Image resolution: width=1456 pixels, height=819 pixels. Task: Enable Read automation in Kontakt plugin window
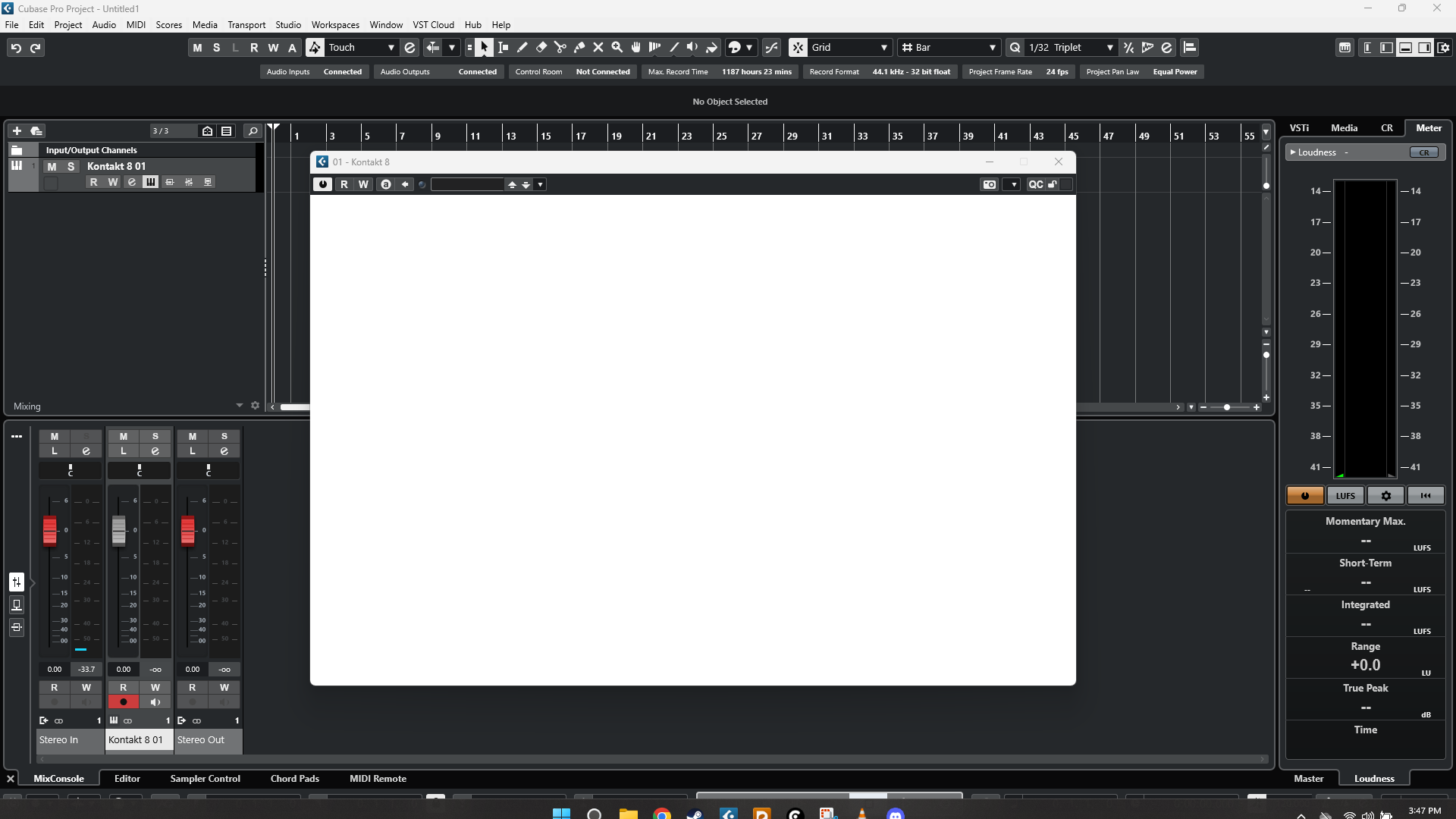coord(344,184)
